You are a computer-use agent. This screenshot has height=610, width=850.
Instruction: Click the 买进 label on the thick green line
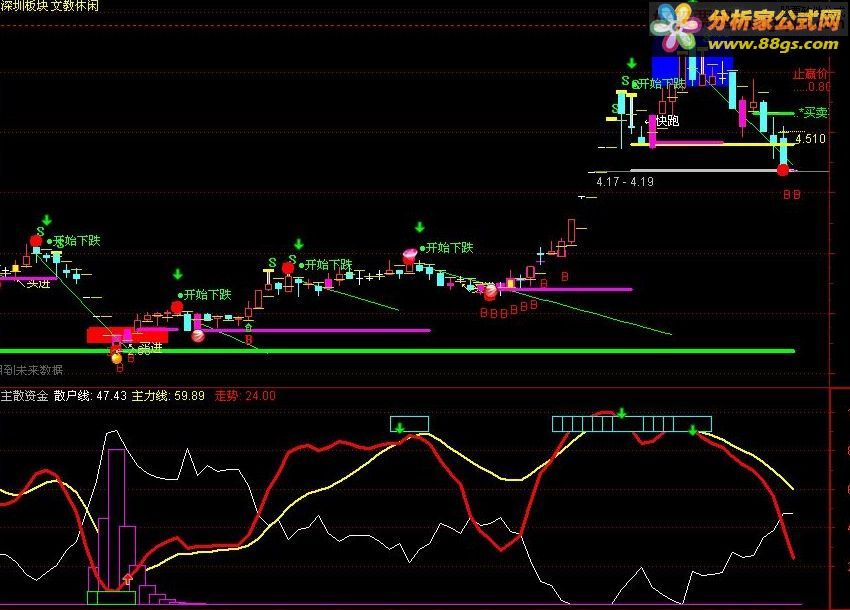tap(150, 349)
